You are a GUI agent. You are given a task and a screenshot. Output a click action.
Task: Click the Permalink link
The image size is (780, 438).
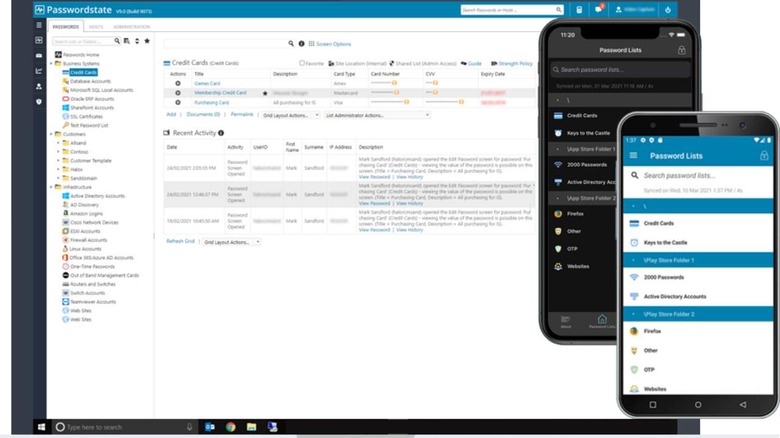pos(242,114)
